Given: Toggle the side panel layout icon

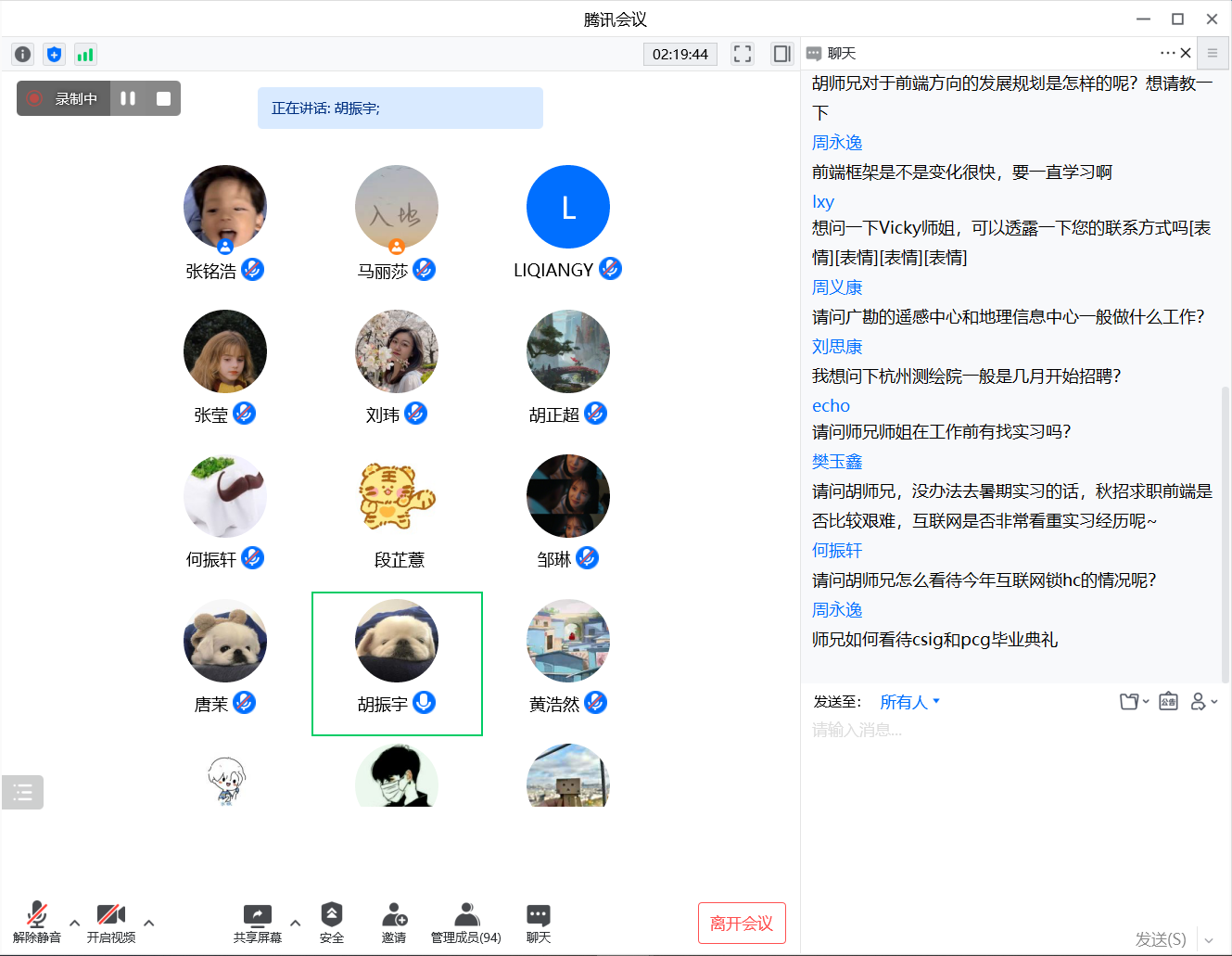Looking at the screenshot, I should pos(782,54).
